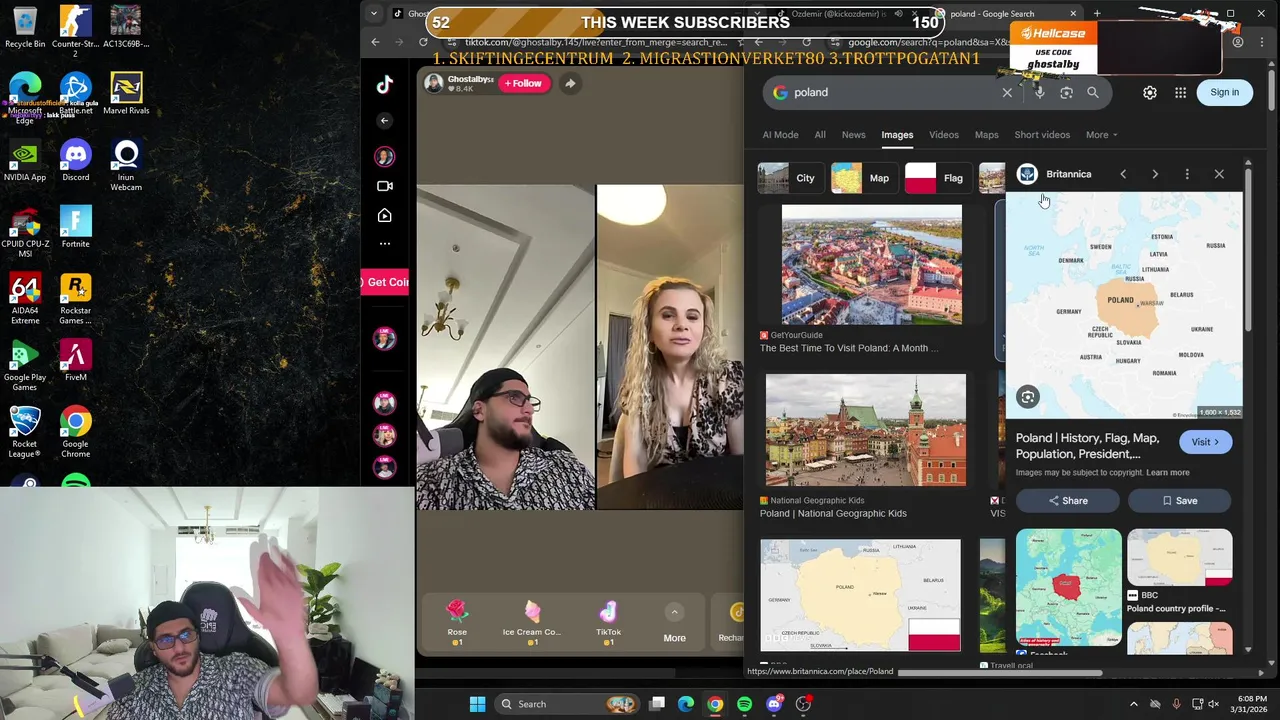Image resolution: width=1280 pixels, height=720 pixels.
Task: Close the Britannica image preview panel
Action: coord(1219,174)
